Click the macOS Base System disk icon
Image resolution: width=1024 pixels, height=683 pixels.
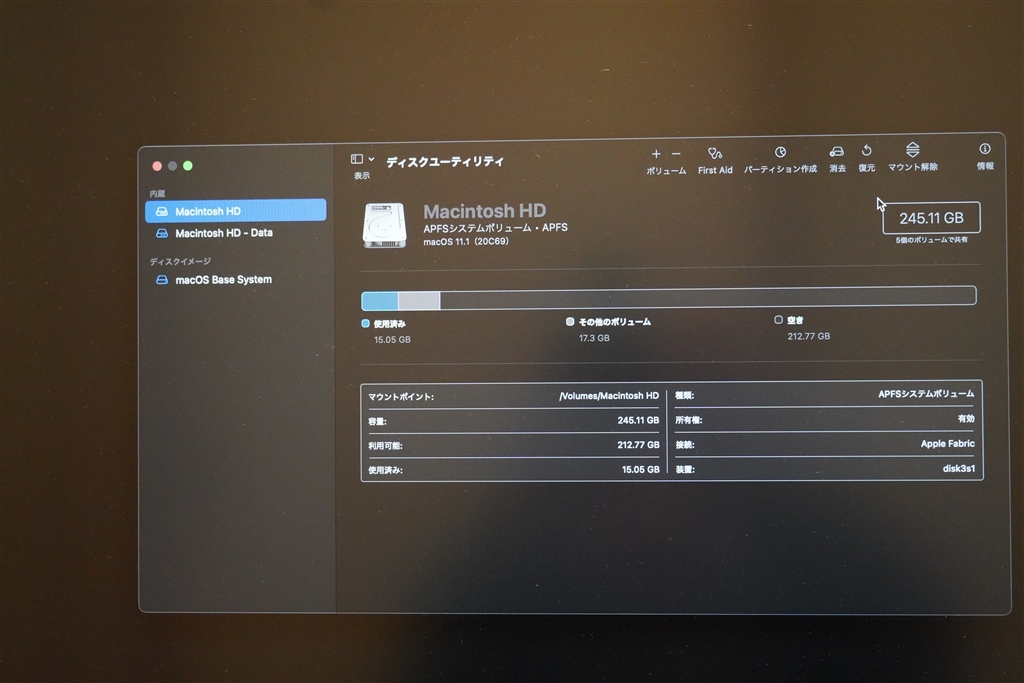pyautogui.click(x=161, y=279)
